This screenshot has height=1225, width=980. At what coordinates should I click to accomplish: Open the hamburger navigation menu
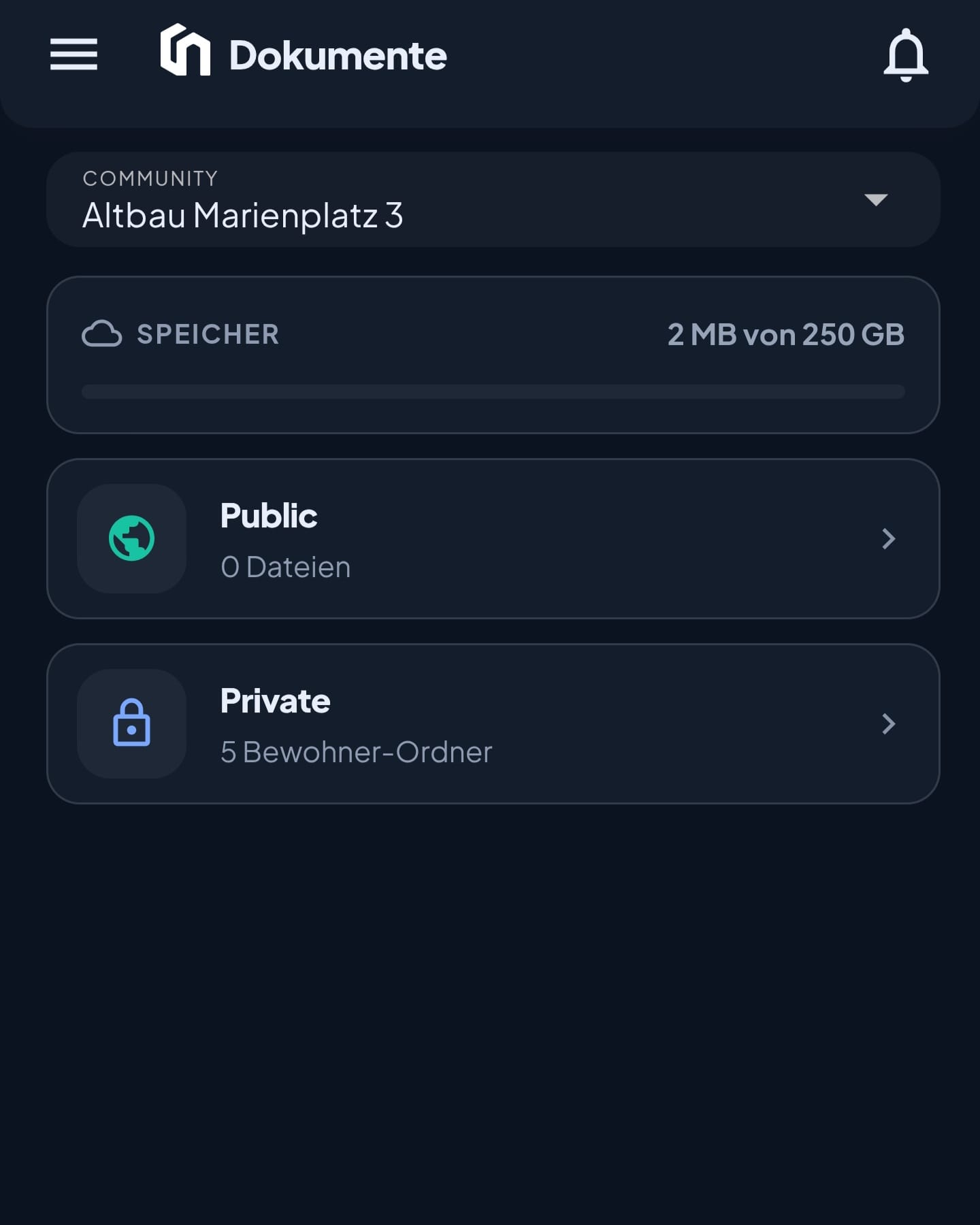pyautogui.click(x=73, y=54)
